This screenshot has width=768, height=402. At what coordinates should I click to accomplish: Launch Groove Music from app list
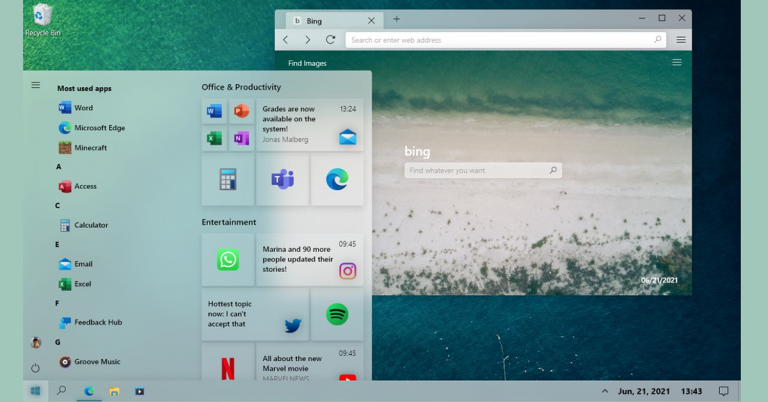click(89, 362)
